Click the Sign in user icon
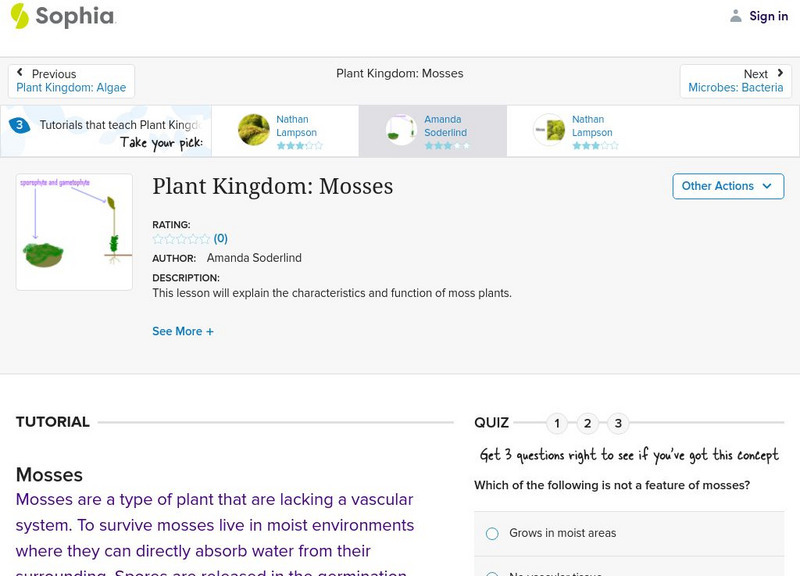Viewport: 800px width, 576px height. tap(736, 16)
